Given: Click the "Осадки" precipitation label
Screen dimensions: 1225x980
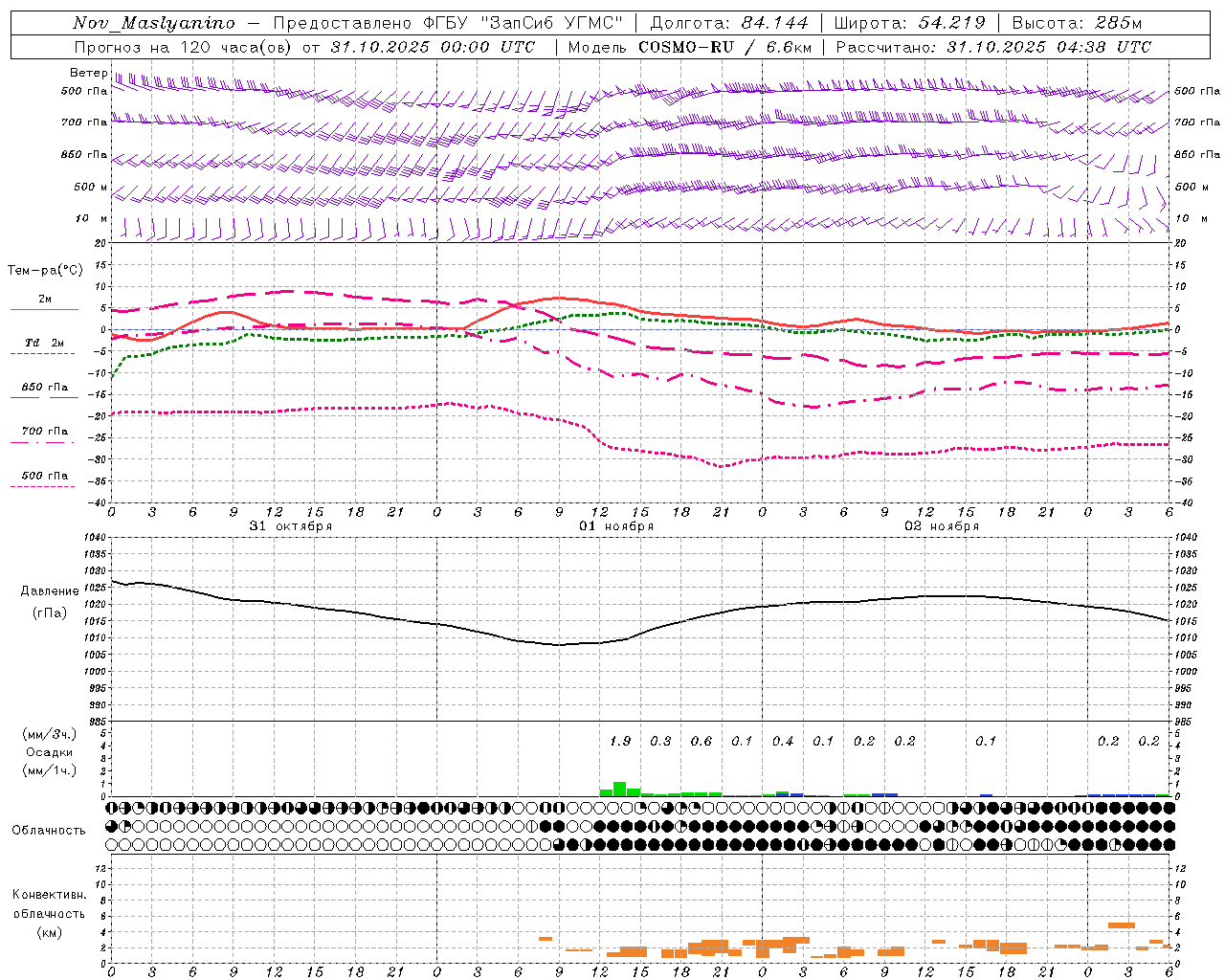Looking at the screenshot, I should tap(50, 752).
